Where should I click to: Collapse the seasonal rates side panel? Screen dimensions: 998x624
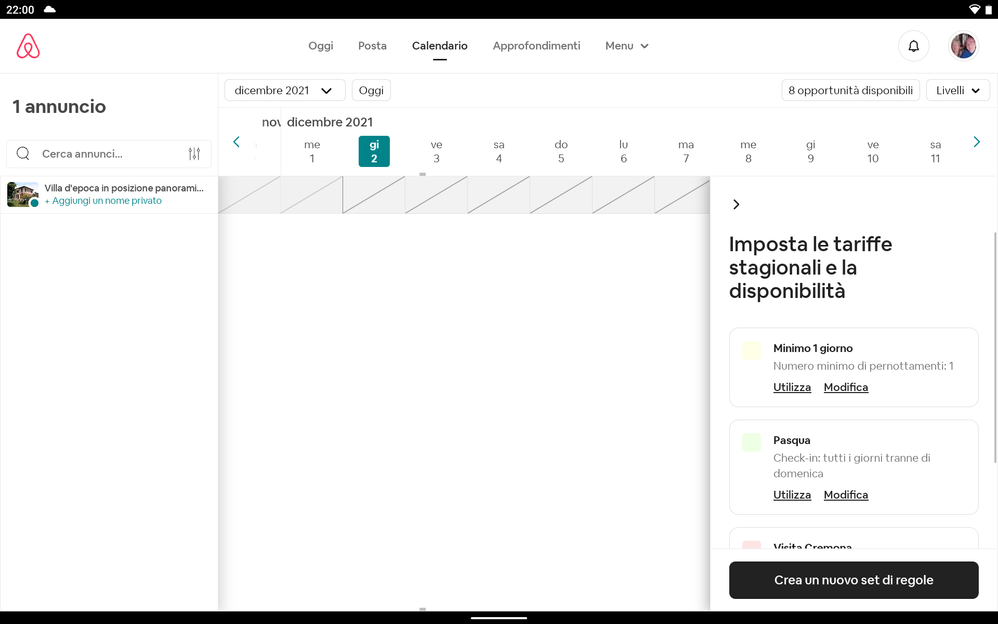click(x=737, y=204)
